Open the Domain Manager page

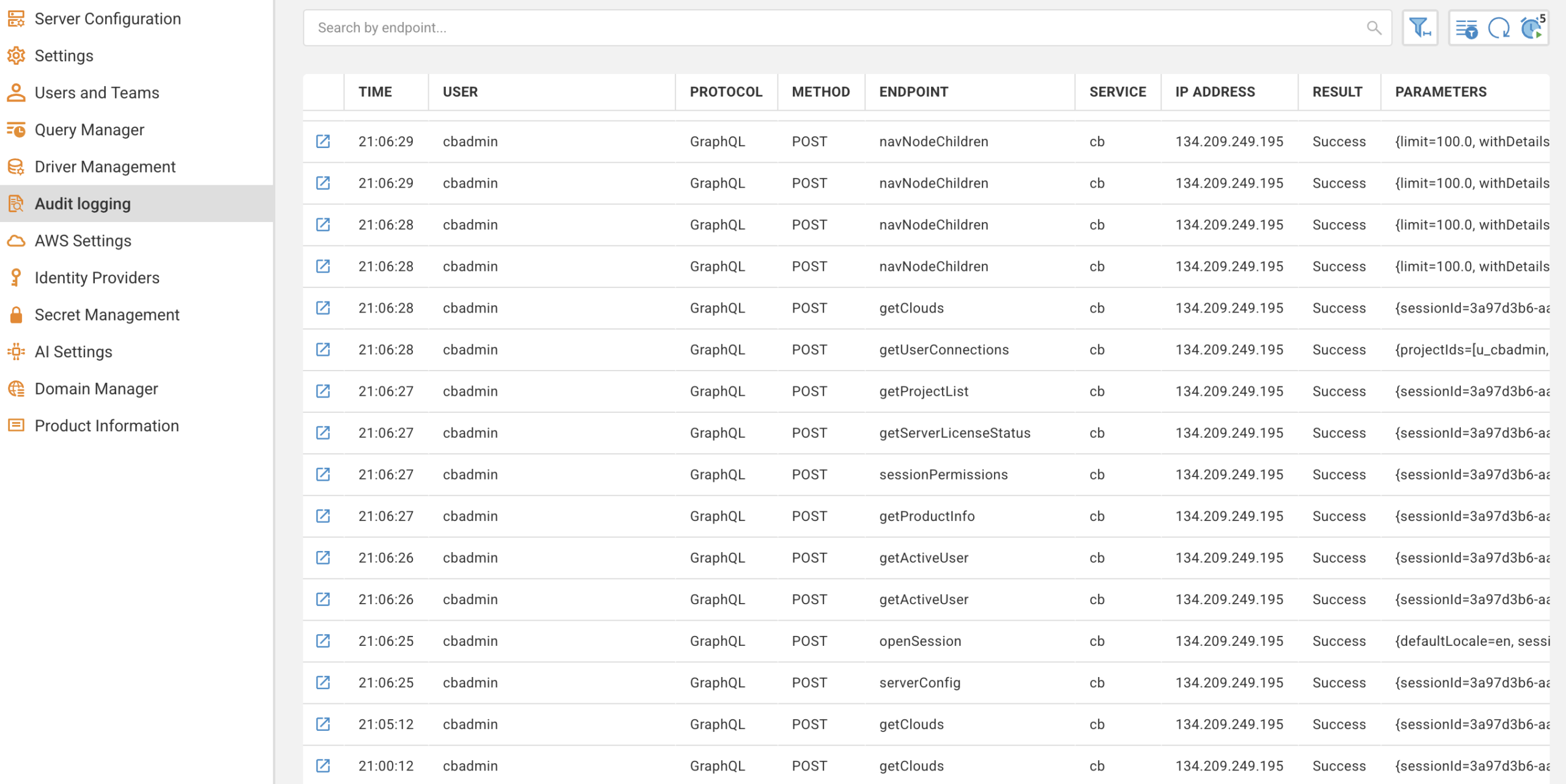pos(96,389)
